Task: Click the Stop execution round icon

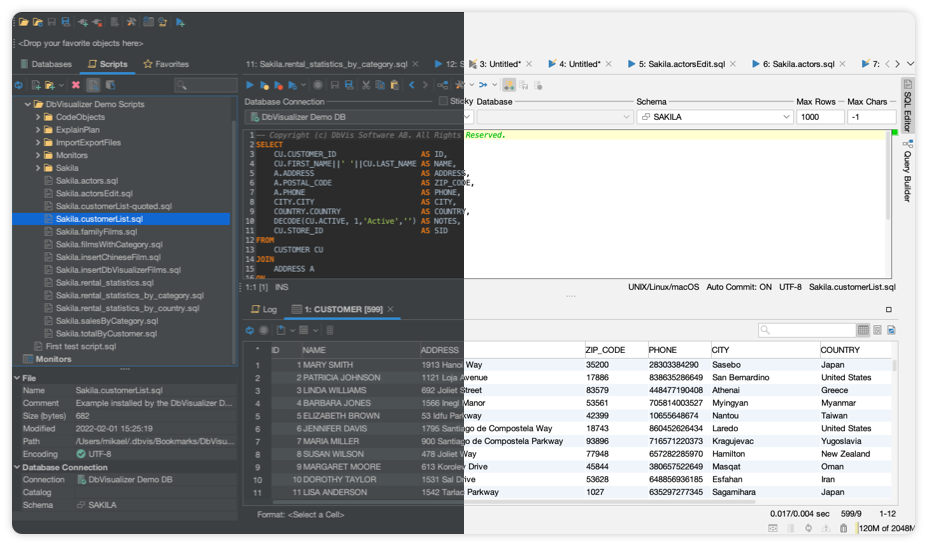Action: 318,85
